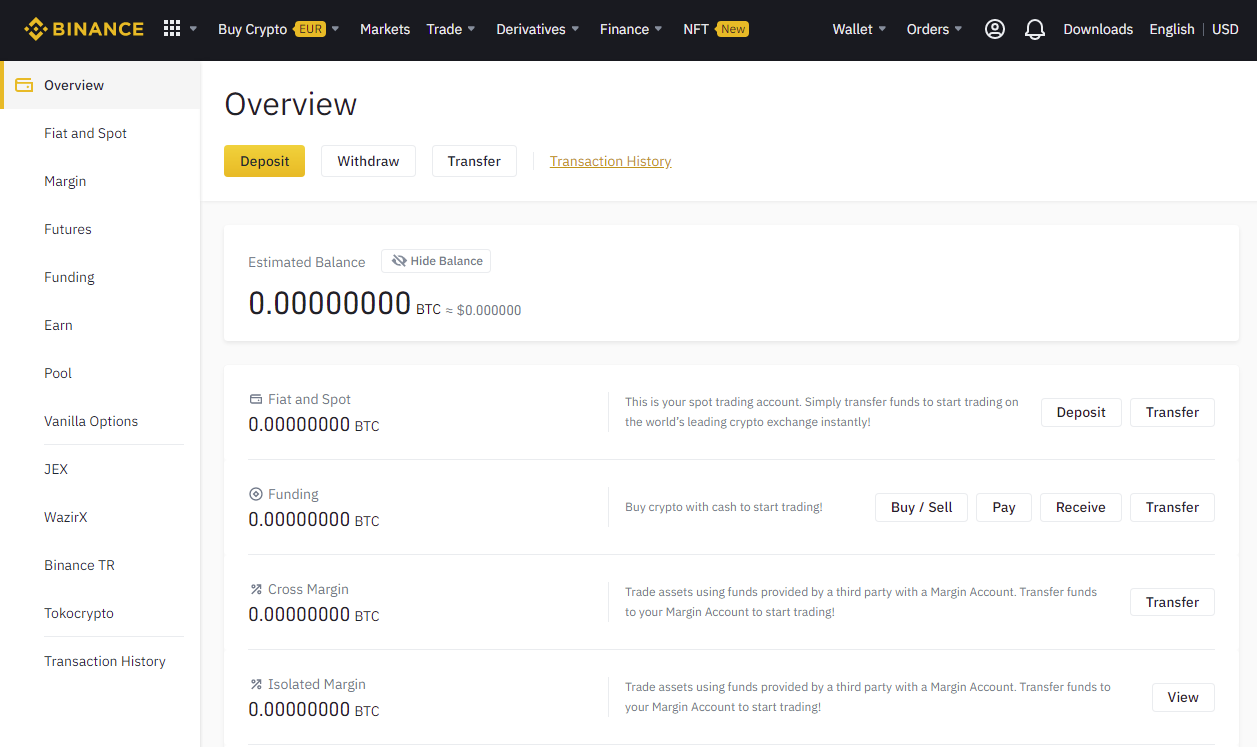The width and height of the screenshot is (1257, 747).
Task: Click Deposit in the Fiat and Spot row
Action: (1081, 412)
